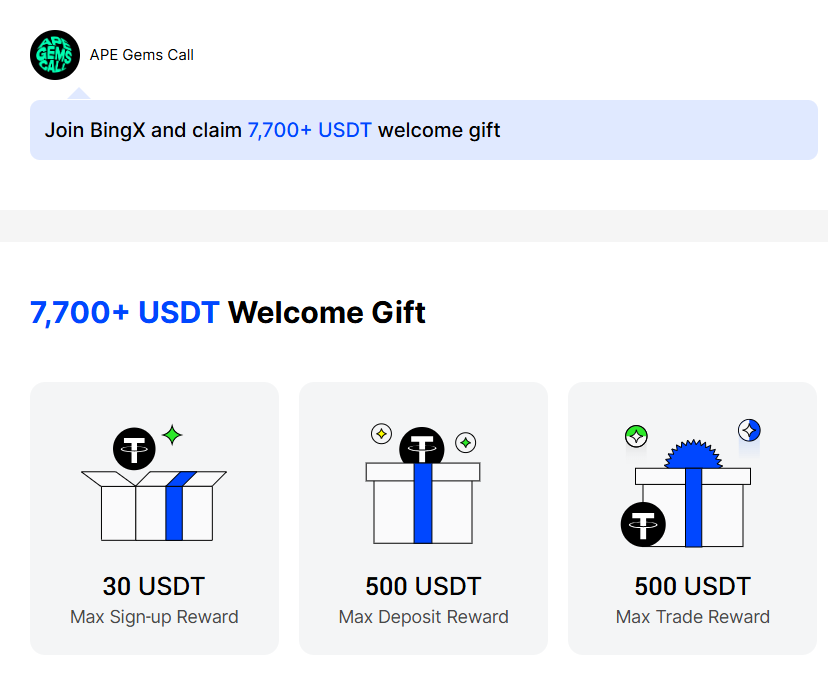
Task: Click the blue-white sparkle circle above trade box
Action: tap(749, 430)
